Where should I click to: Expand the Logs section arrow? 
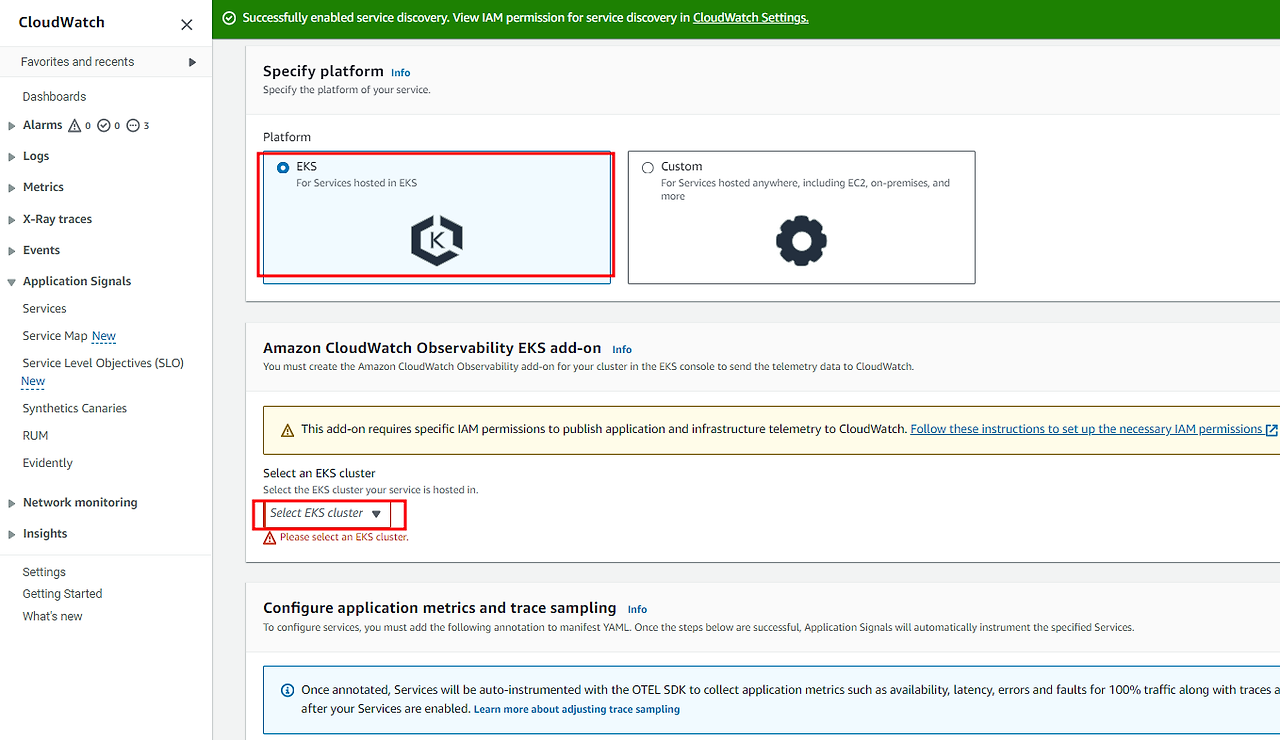point(11,157)
